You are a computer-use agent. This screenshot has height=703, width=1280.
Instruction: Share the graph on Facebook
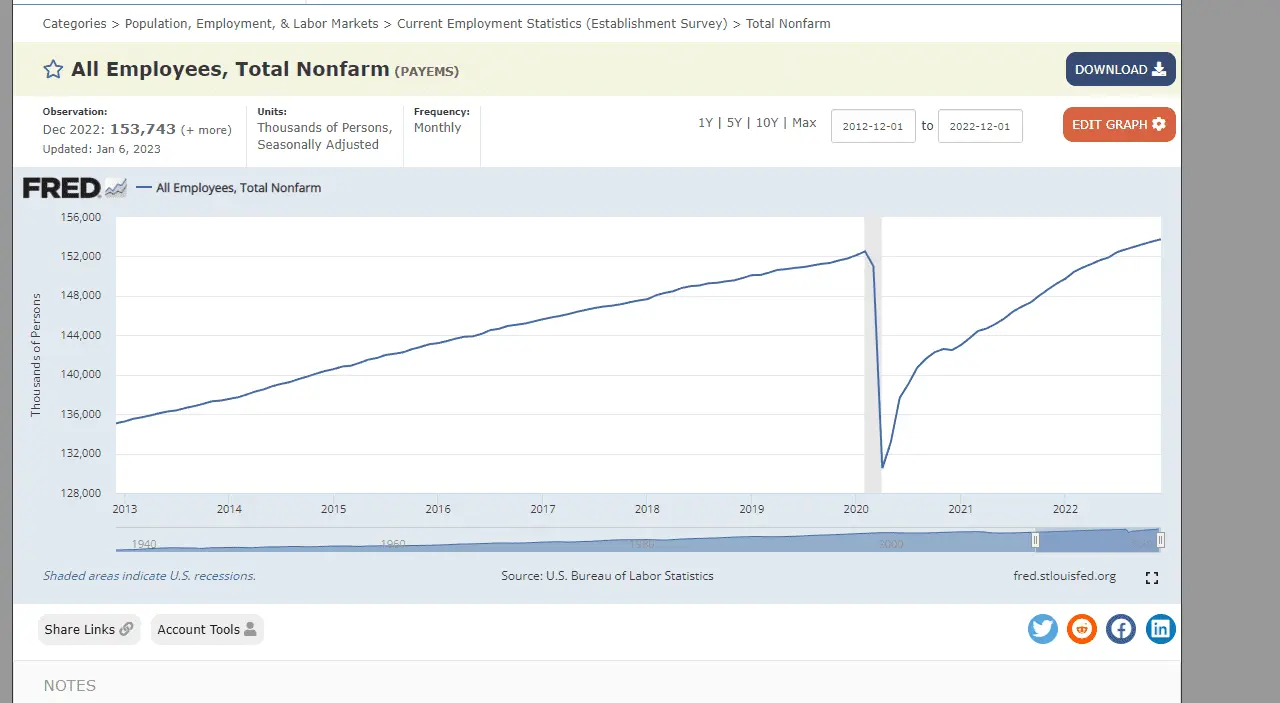point(1121,629)
